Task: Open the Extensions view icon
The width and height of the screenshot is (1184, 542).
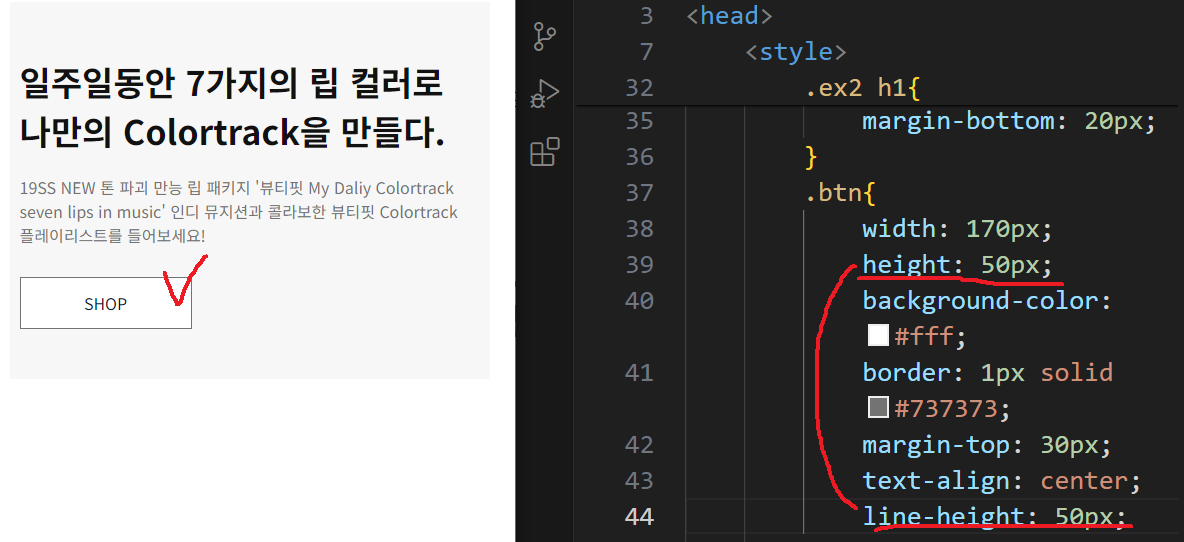Action: click(545, 152)
